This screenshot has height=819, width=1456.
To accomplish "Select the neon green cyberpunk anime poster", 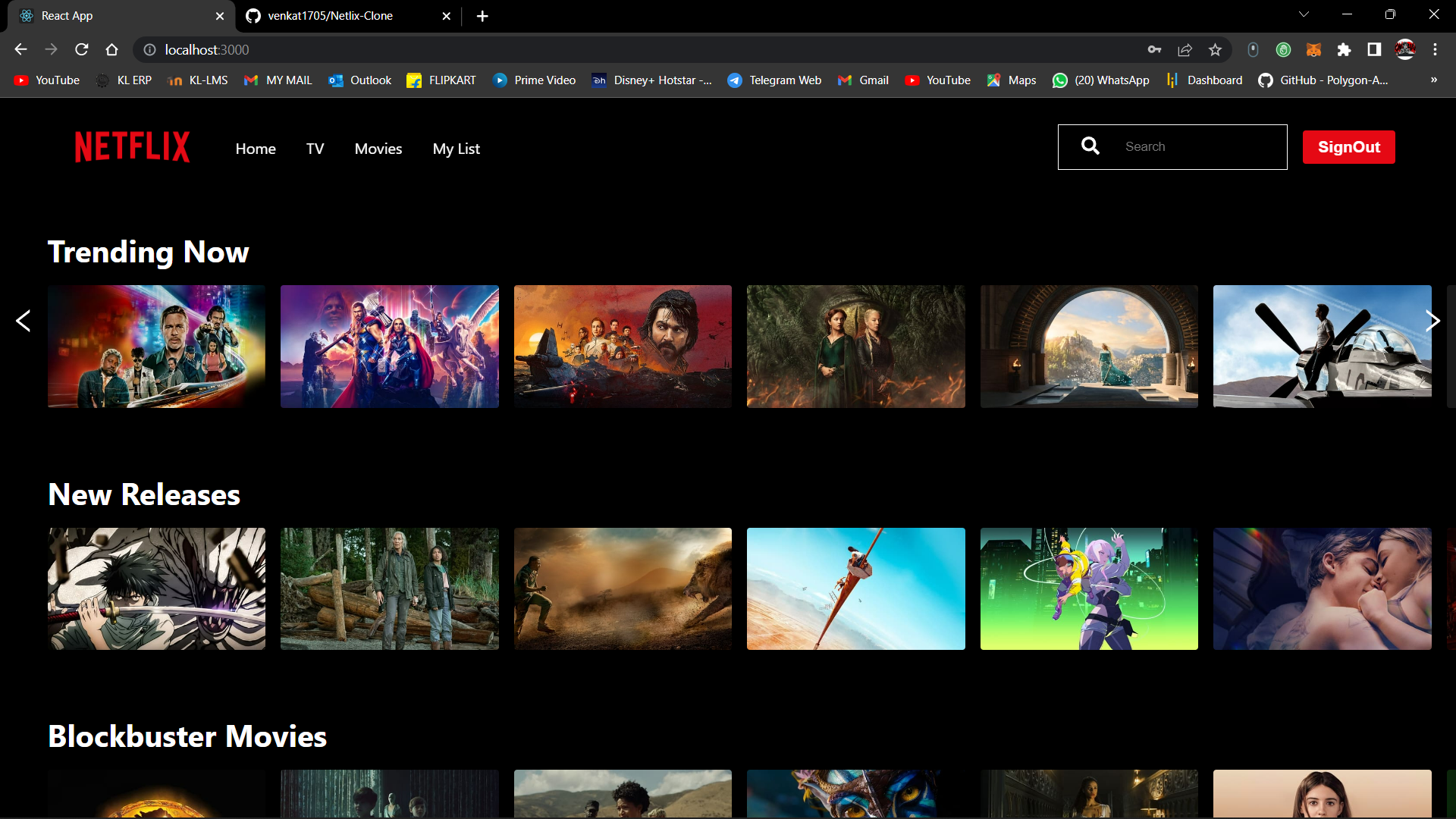I will coord(1089,588).
